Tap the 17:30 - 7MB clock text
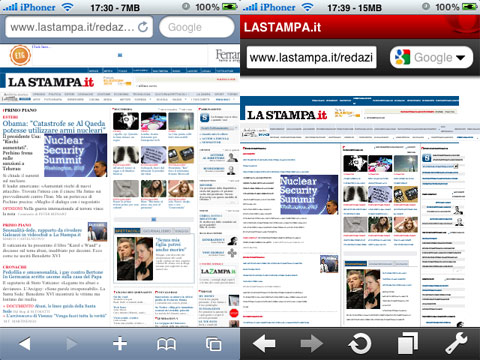This screenshot has height=360, width=480. (x=115, y=7)
